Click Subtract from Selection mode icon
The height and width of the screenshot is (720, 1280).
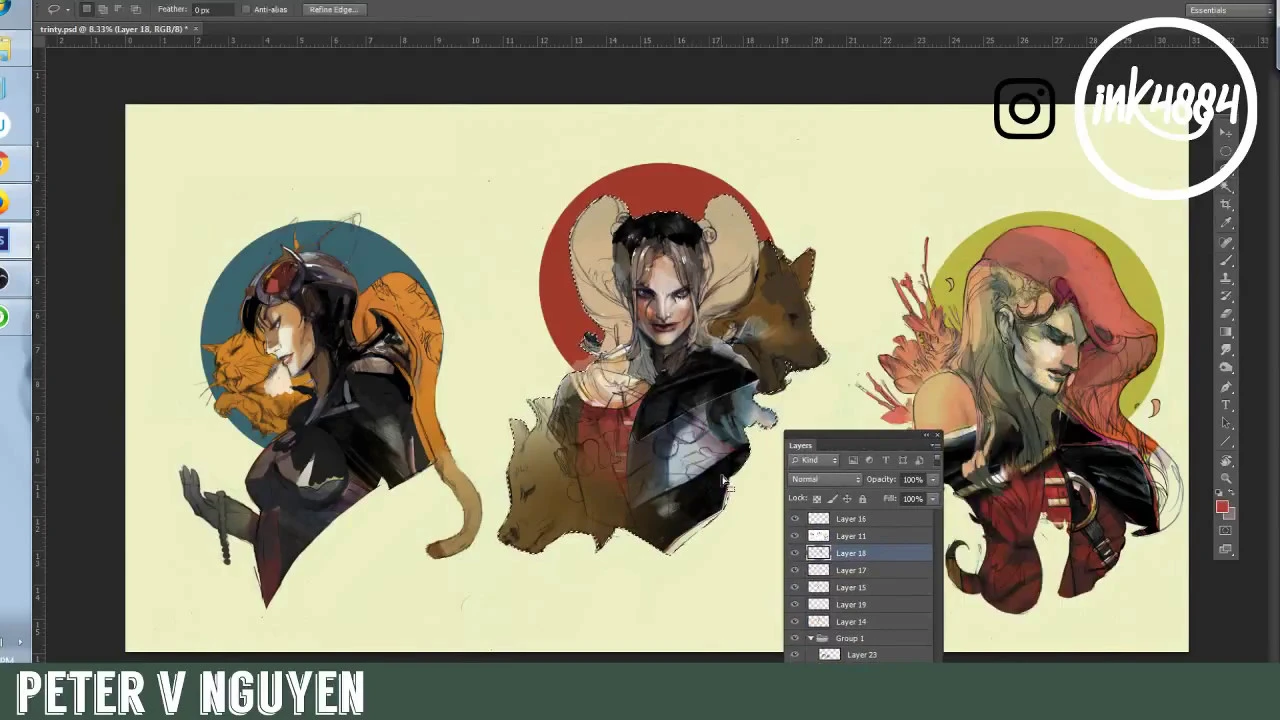(118, 9)
